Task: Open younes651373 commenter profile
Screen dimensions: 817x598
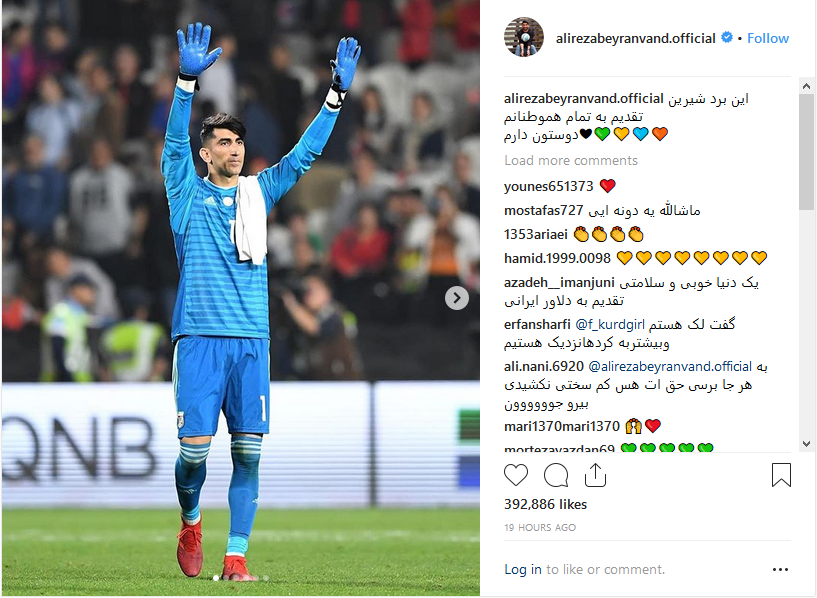Action: [548, 186]
